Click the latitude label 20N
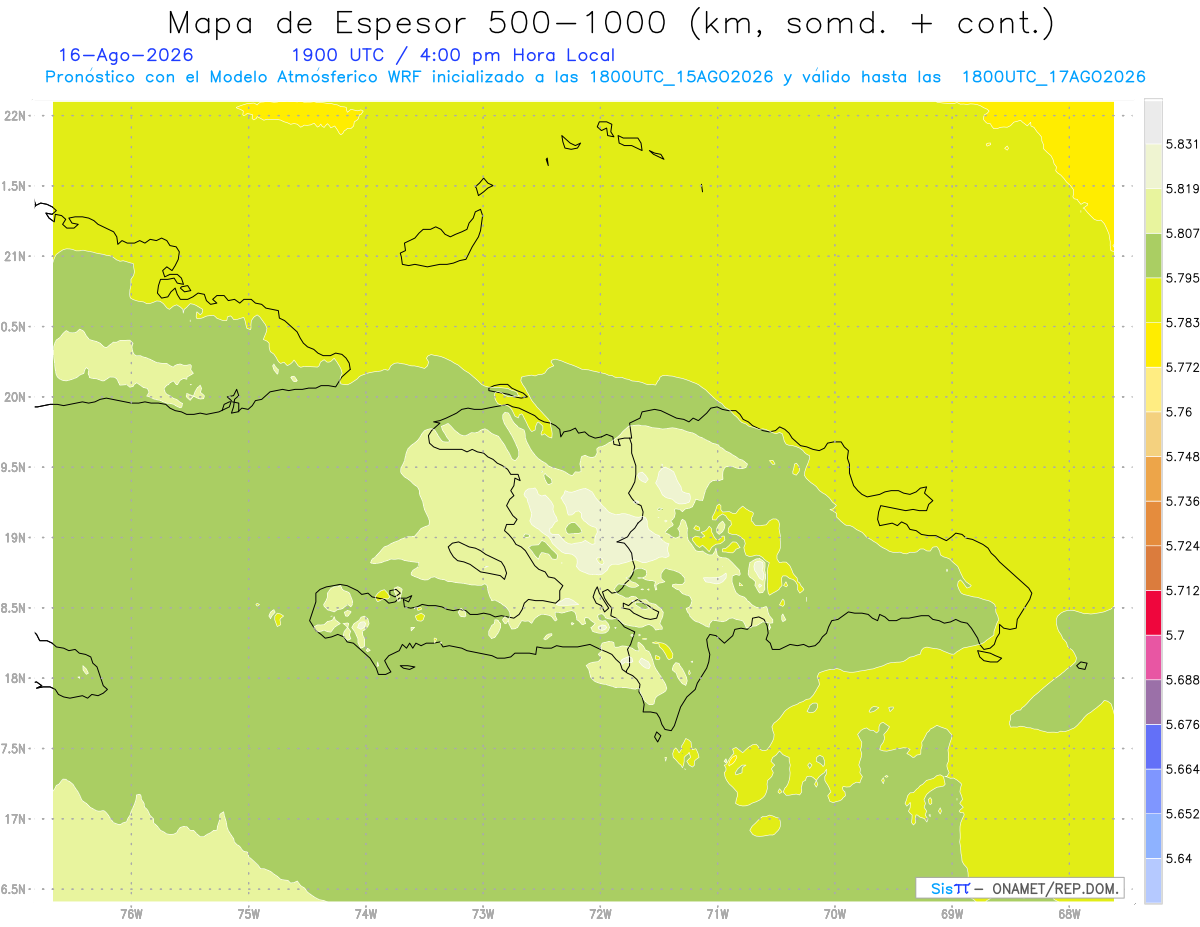 [16, 397]
